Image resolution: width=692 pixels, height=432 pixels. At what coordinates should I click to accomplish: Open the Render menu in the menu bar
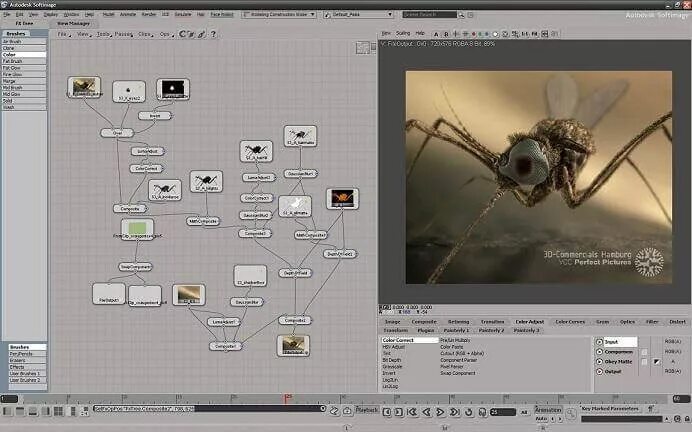[149, 14]
